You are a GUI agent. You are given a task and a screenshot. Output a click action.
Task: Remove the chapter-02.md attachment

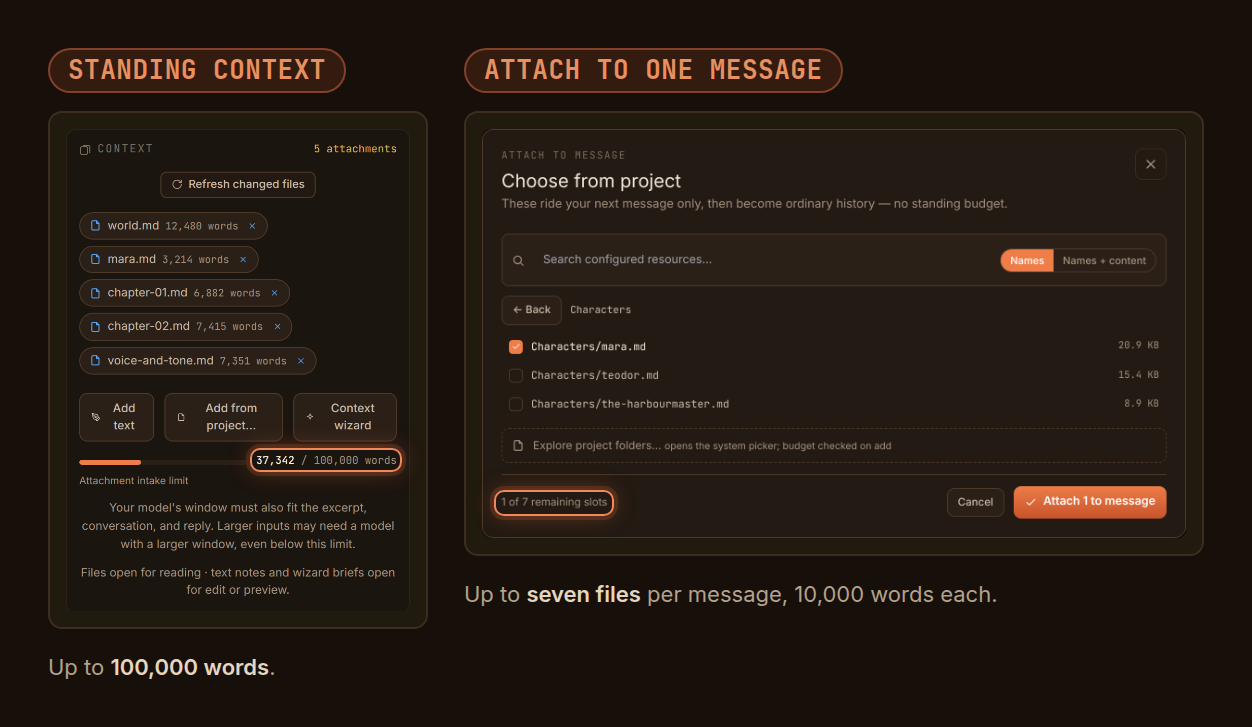pyautogui.click(x=277, y=326)
